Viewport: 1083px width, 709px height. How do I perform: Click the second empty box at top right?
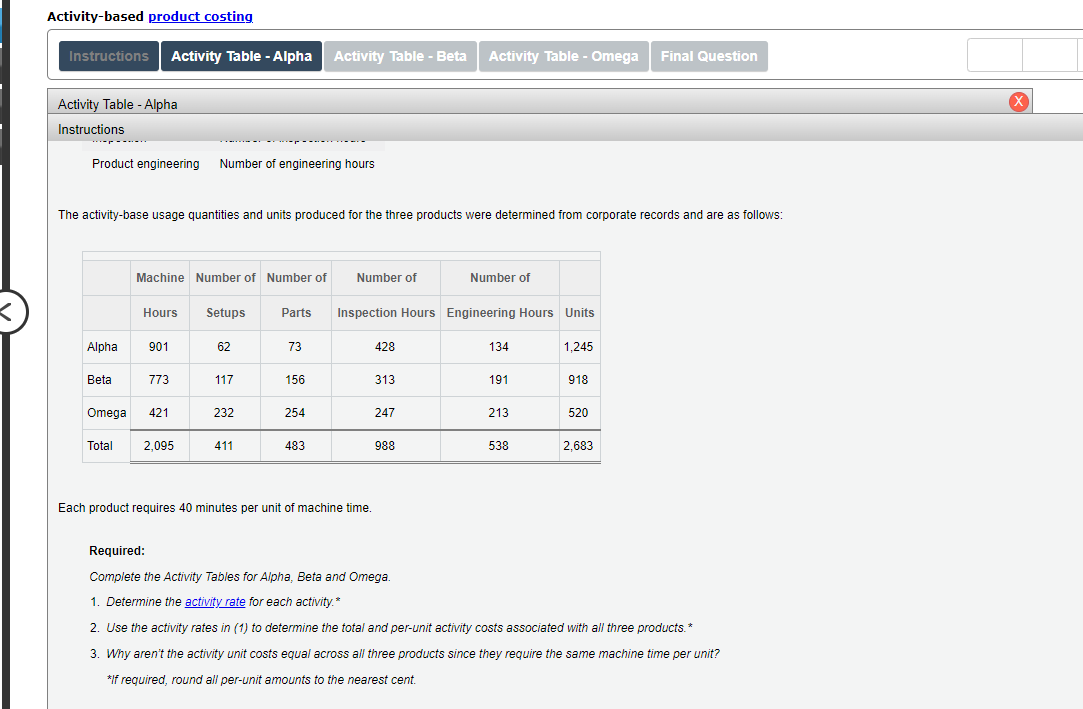coord(1049,56)
